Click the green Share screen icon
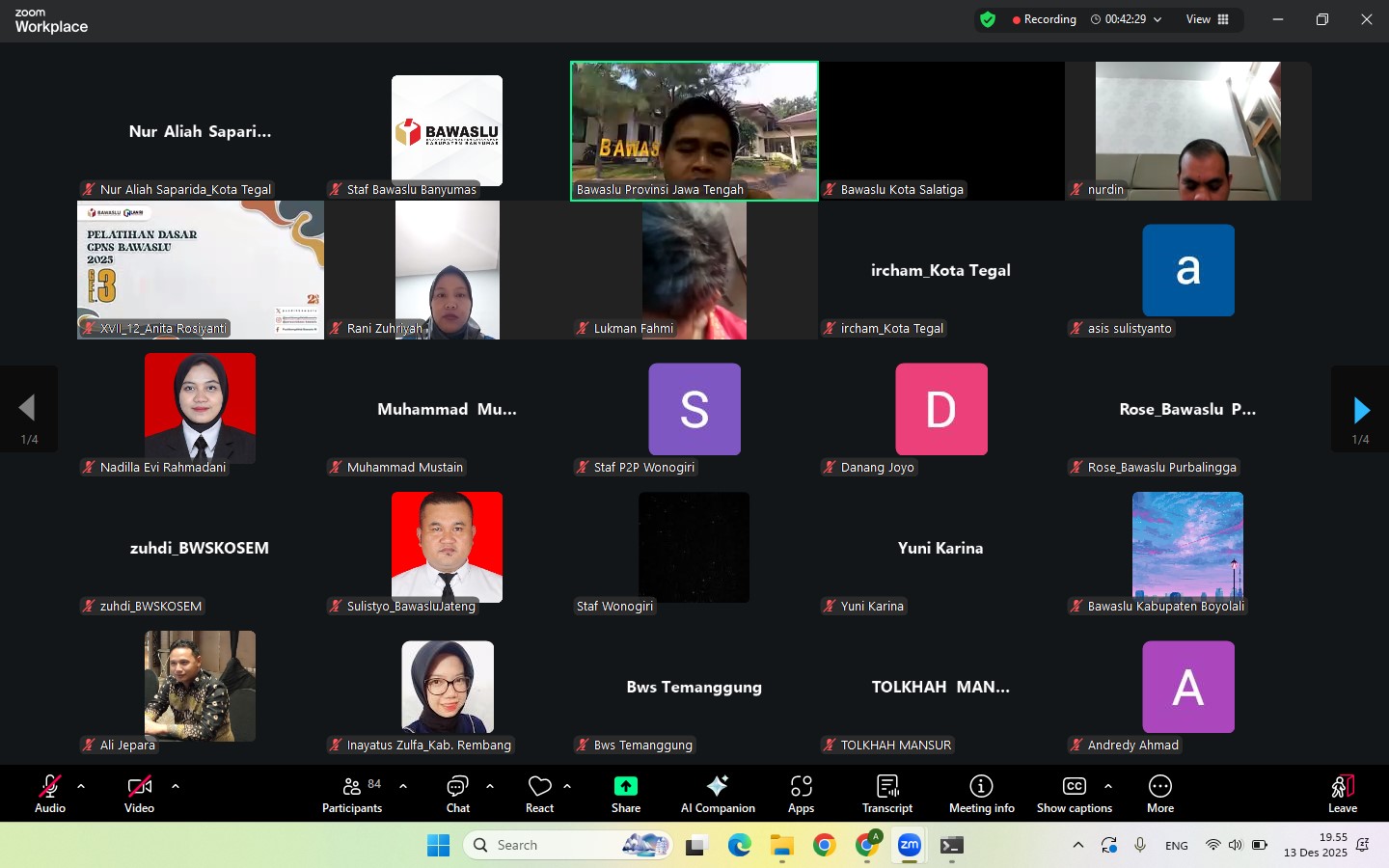 point(626,786)
